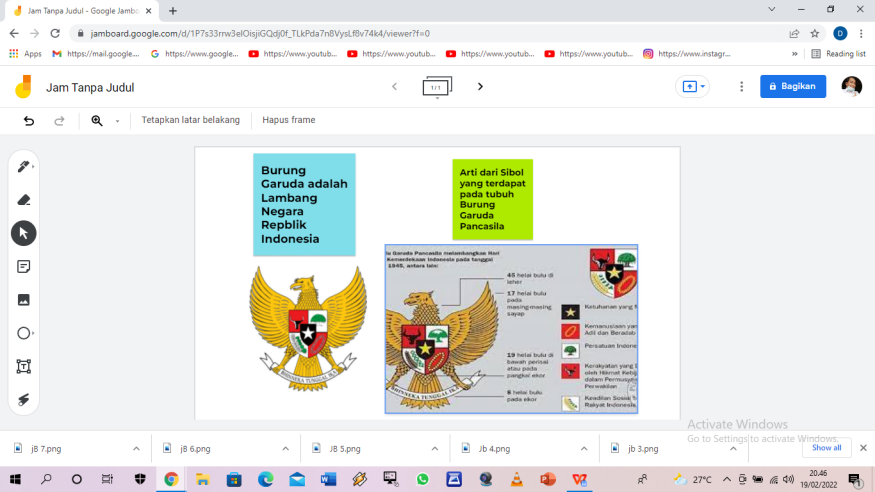The width and height of the screenshot is (875, 492).
Task: Select the blue Burung Garuda sticky note
Action: tap(304, 204)
